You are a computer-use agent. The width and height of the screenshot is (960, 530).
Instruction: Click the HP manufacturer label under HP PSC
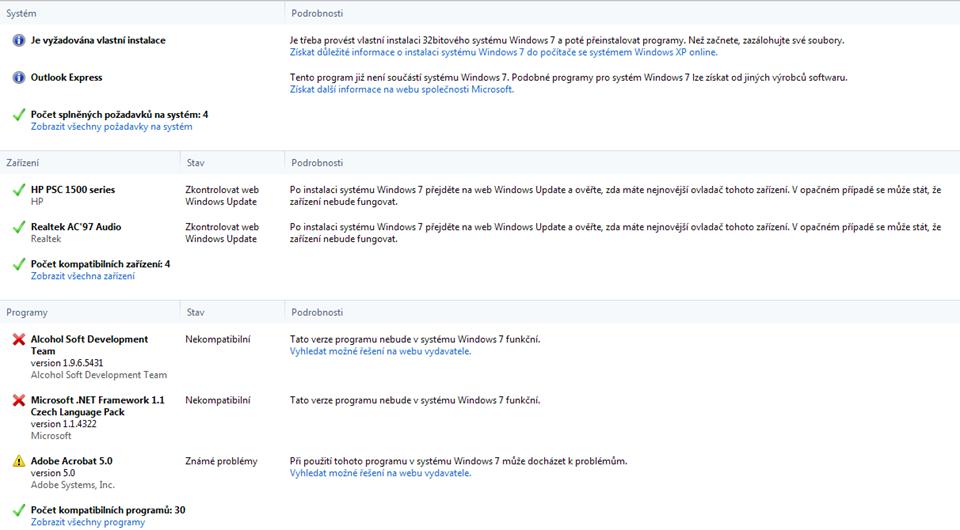(x=37, y=201)
